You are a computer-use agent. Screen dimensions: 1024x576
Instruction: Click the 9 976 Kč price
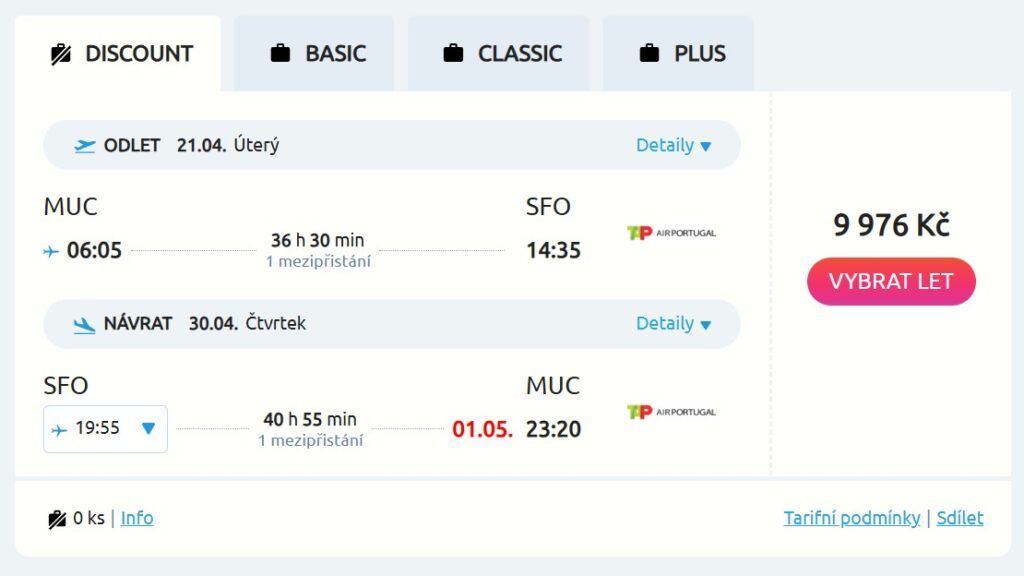pos(891,226)
